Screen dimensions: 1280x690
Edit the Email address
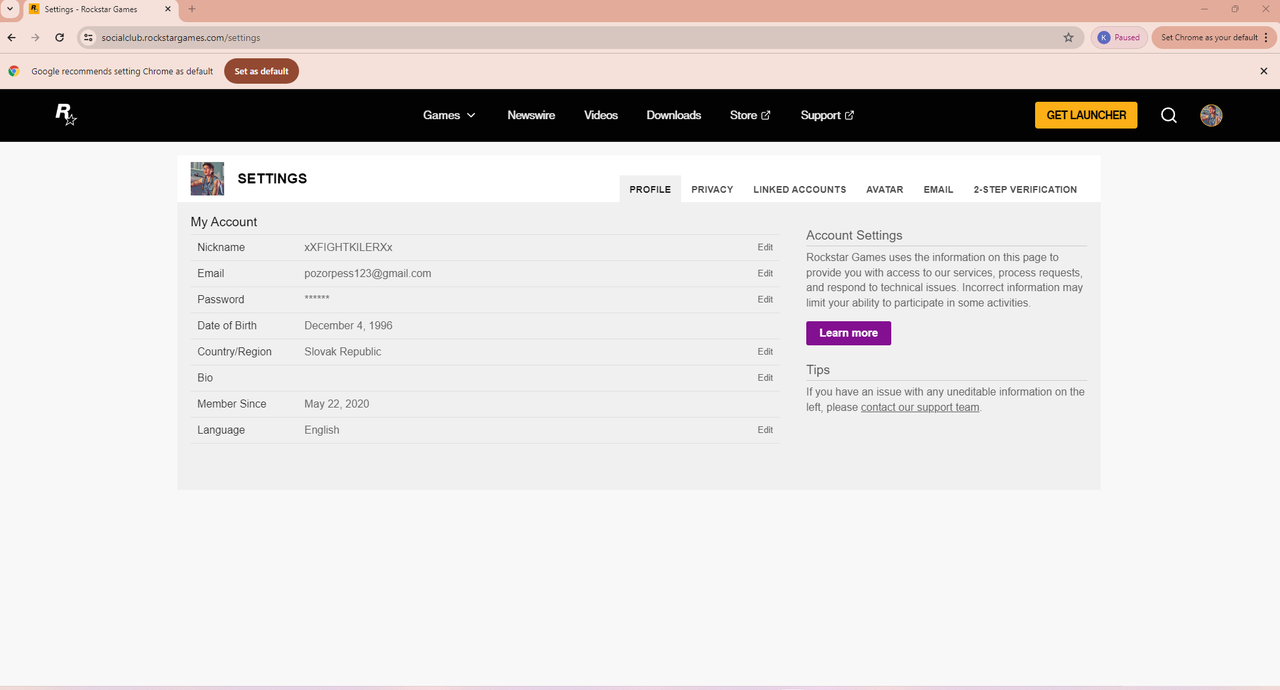(765, 273)
